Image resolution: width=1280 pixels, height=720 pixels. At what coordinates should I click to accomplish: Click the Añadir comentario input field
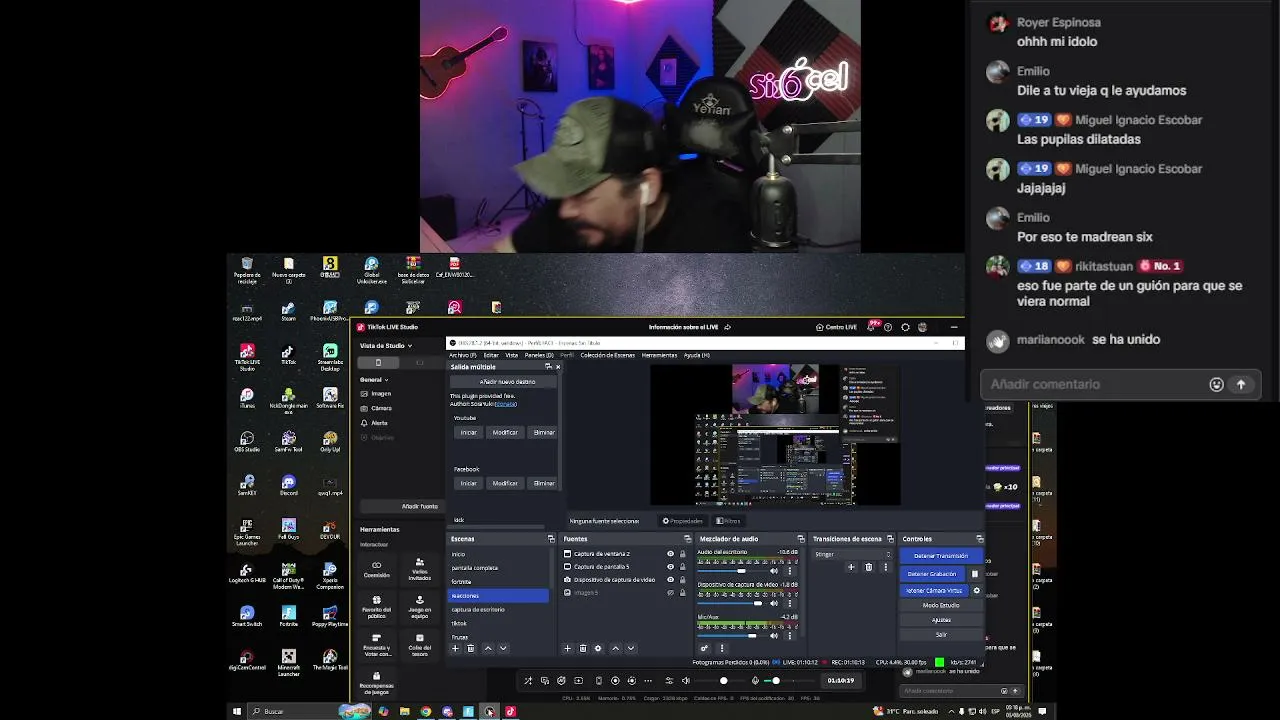pos(1095,384)
